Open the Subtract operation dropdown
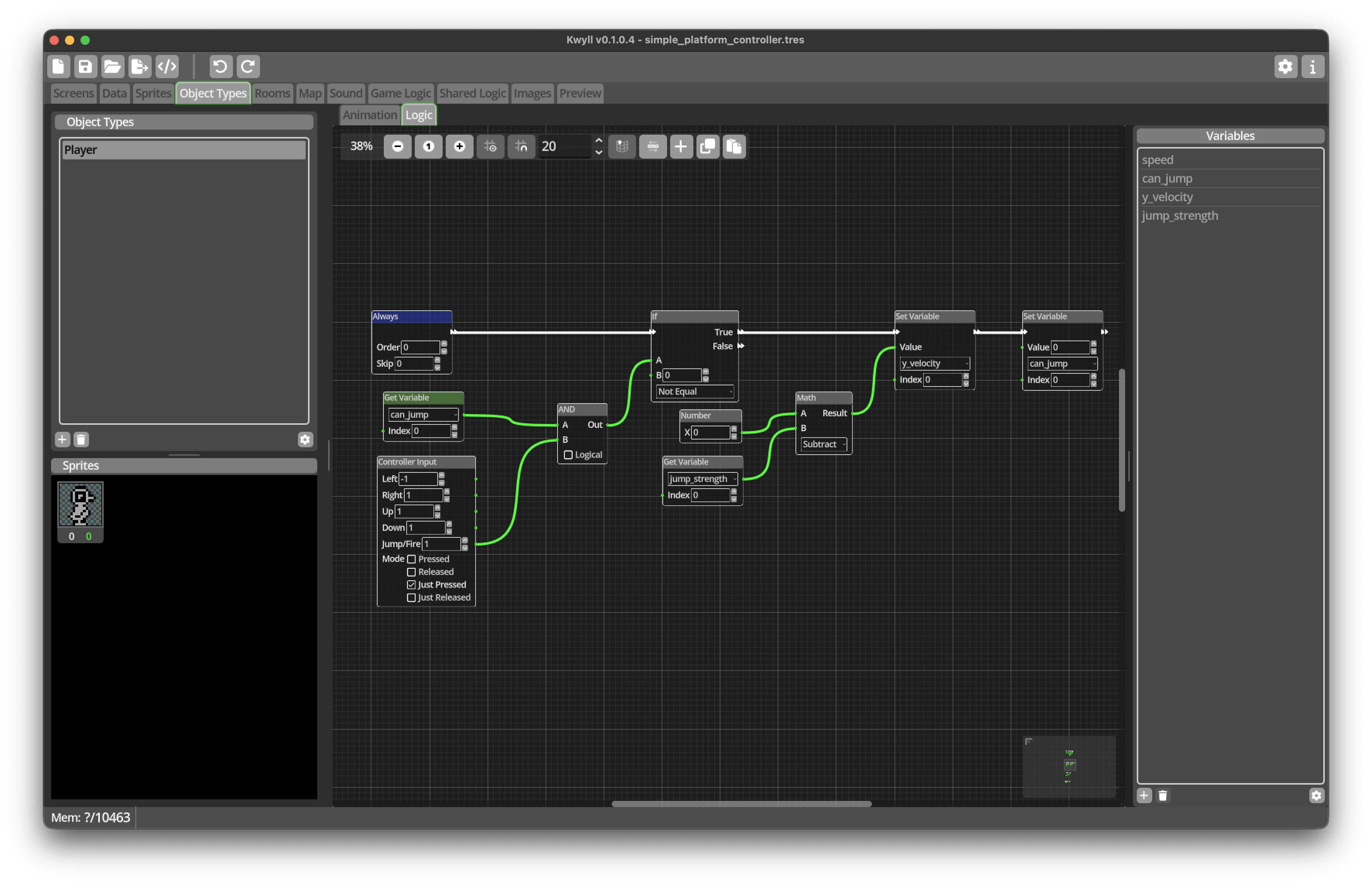The height and width of the screenshot is (886, 1372). pos(824,444)
